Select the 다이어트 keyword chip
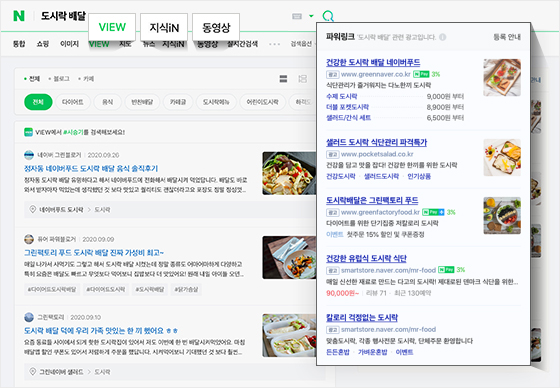The height and width of the screenshot is (388, 560). [x=72, y=102]
